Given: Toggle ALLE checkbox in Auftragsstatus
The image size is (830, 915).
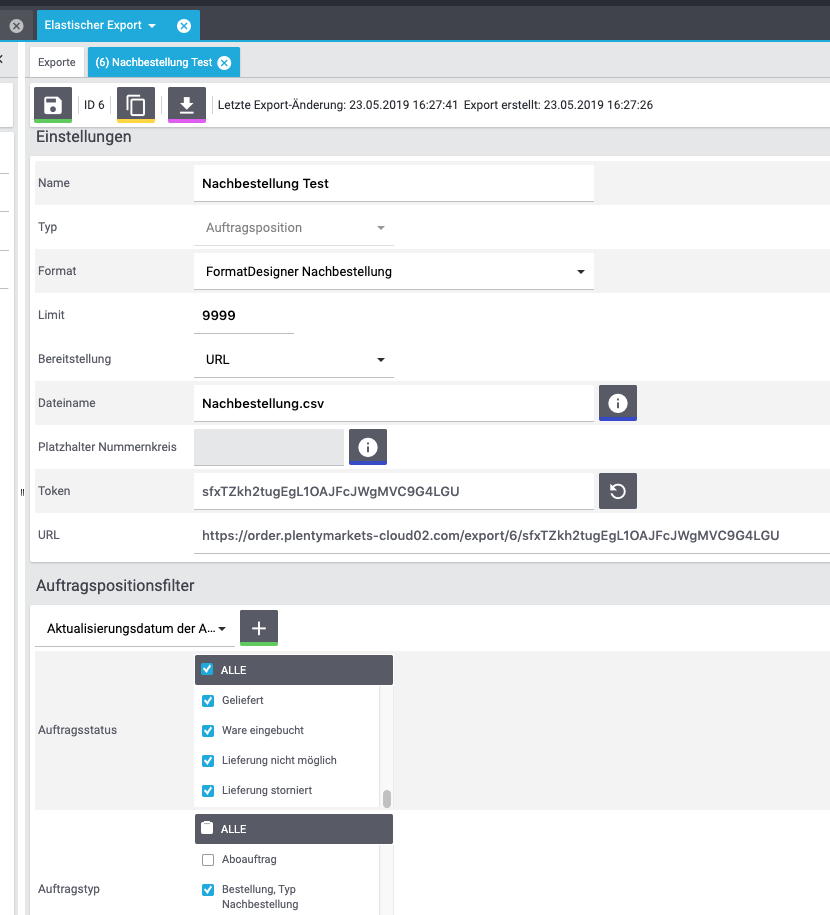Looking at the screenshot, I should pos(208,670).
